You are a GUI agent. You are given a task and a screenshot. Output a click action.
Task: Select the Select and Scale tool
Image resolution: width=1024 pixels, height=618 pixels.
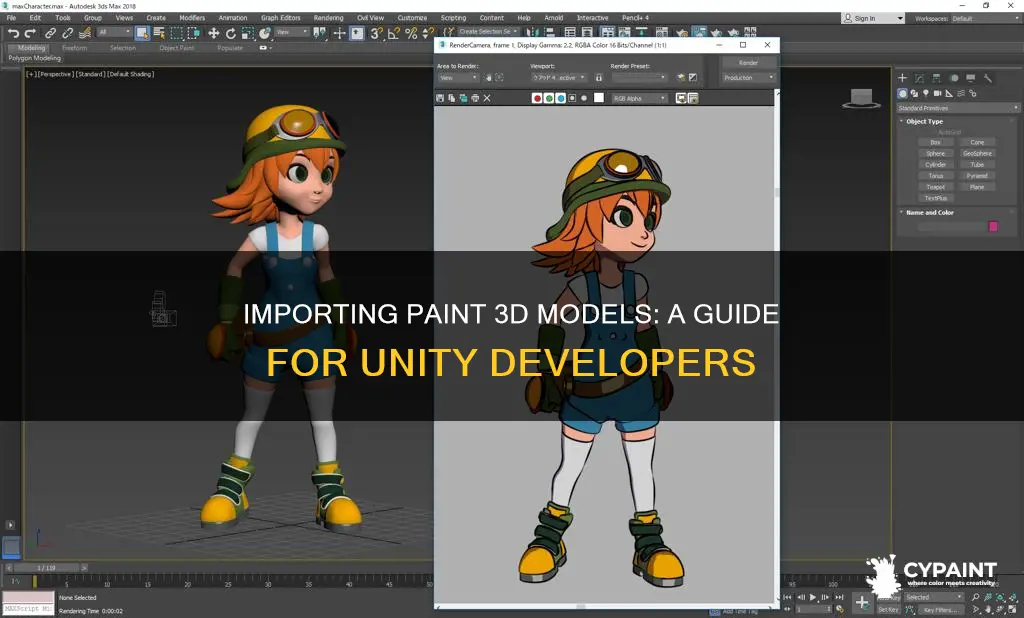[x=248, y=33]
